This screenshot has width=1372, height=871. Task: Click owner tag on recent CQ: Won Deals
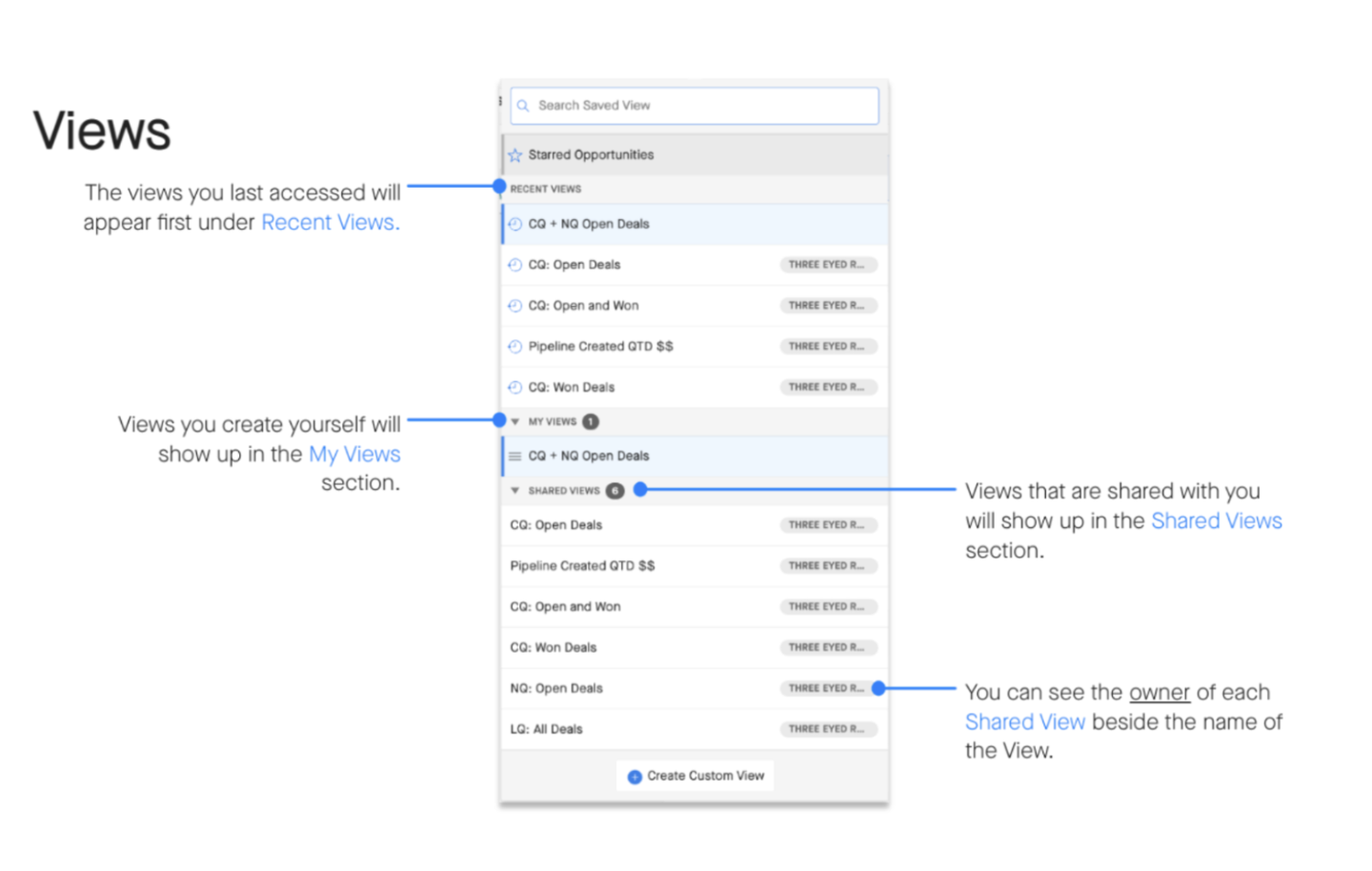pos(827,387)
